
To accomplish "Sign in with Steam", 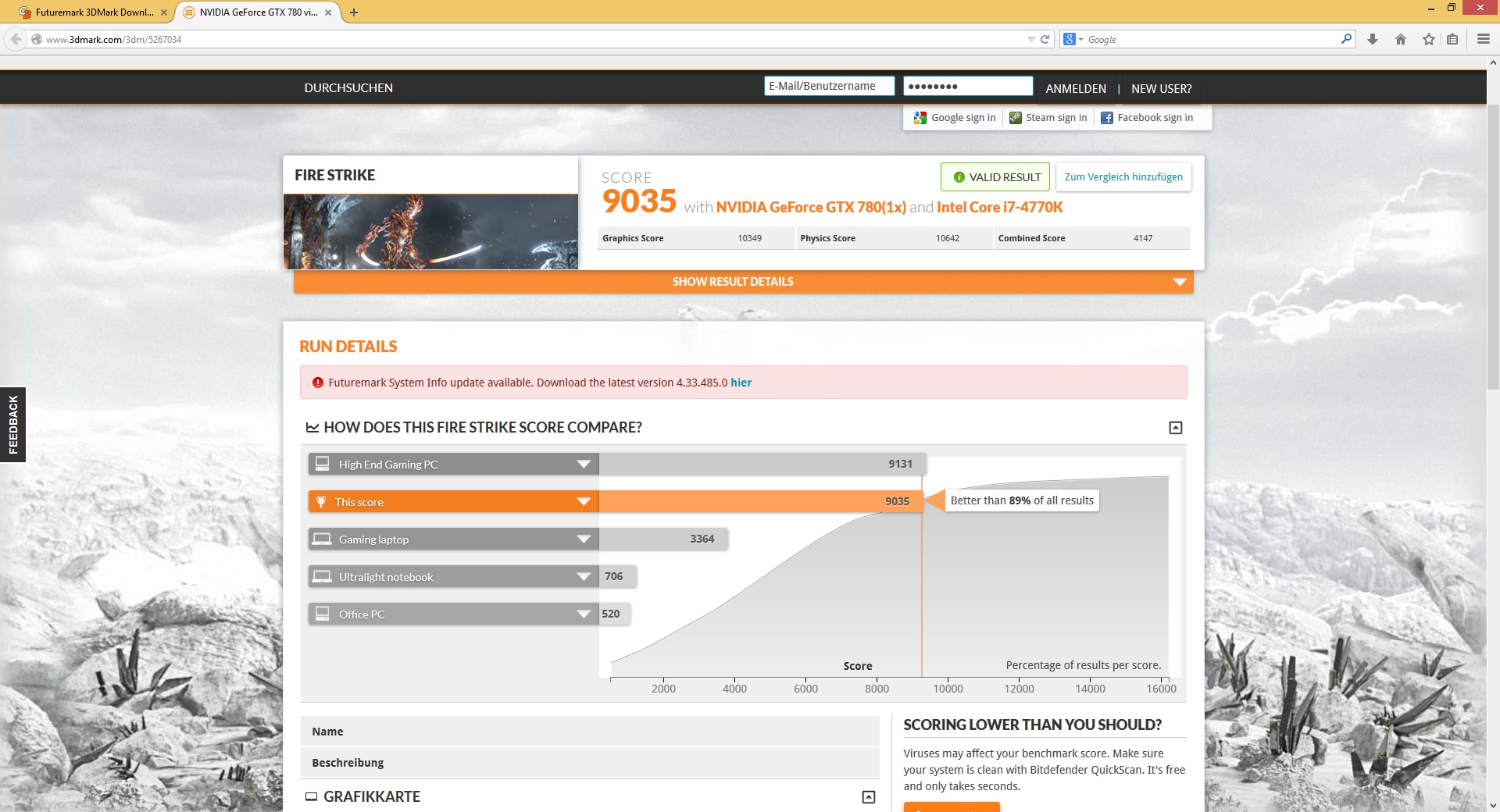I will 1048,118.
